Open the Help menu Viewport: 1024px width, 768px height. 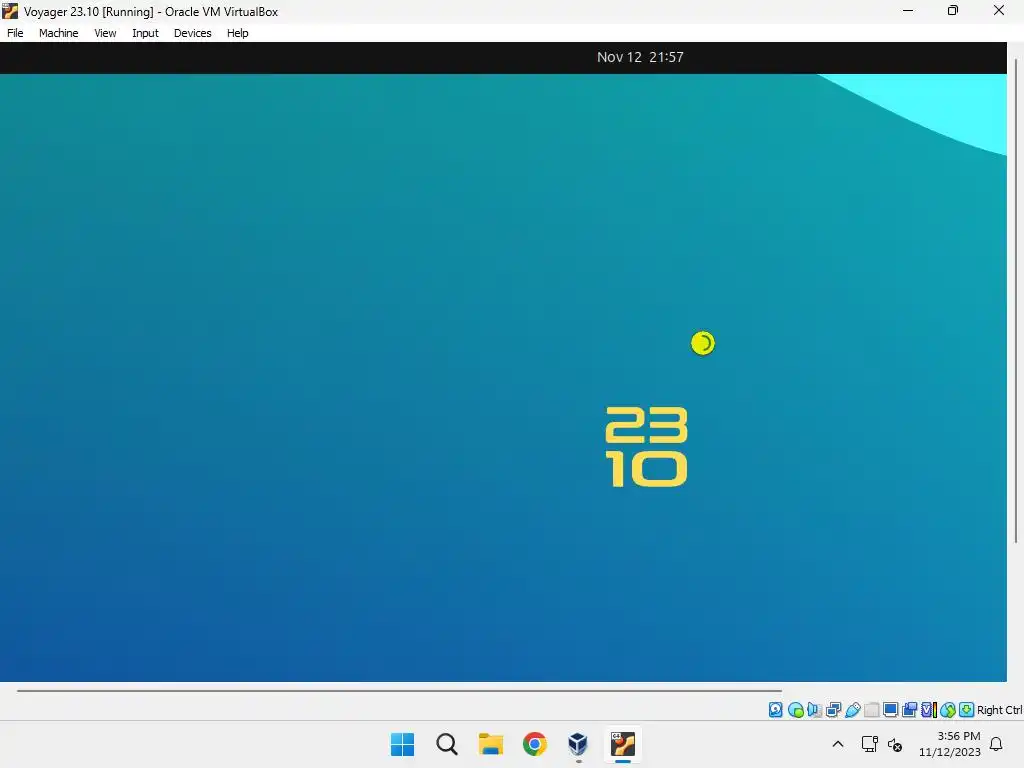click(238, 33)
